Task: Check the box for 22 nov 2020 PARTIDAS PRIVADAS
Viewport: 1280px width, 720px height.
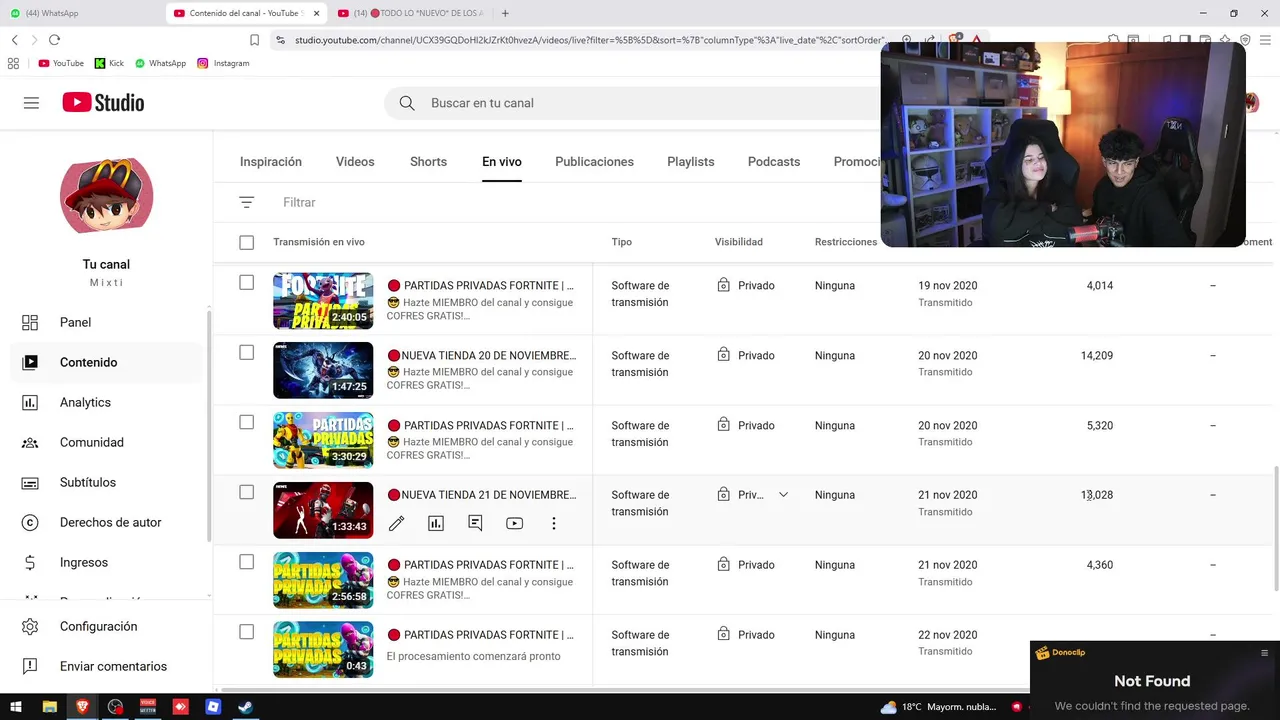Action: coord(247,632)
